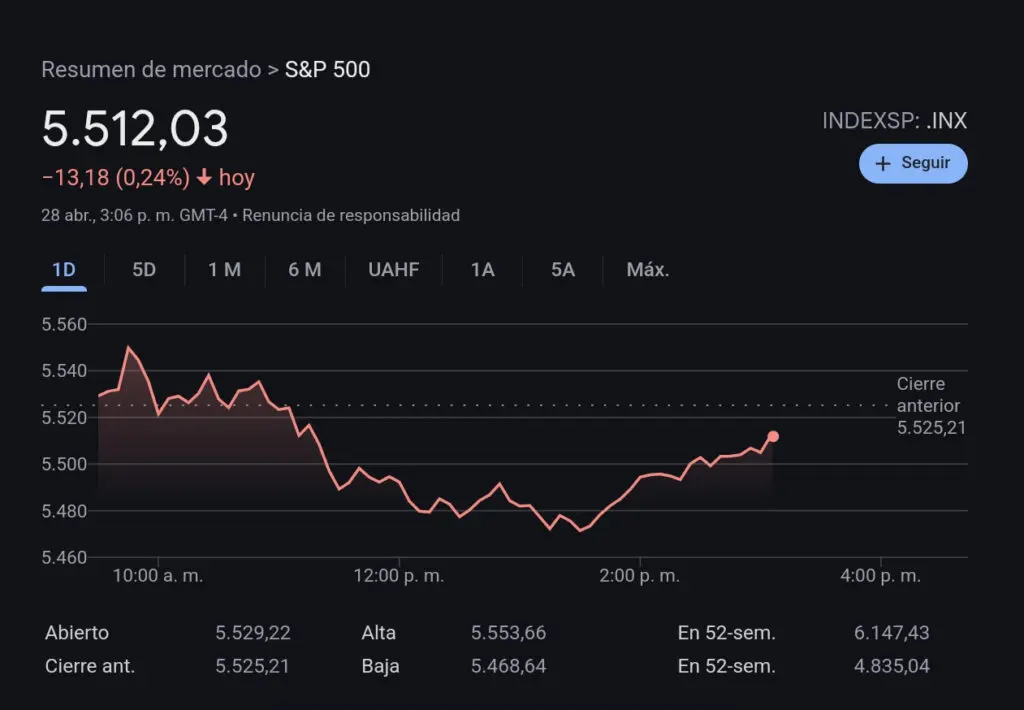Click the 5.560 y-axis label
This screenshot has height=710, width=1024.
(x=64, y=325)
